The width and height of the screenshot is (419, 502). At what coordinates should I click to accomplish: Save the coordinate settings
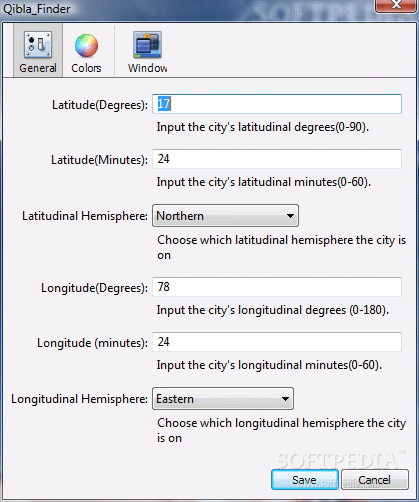305,480
